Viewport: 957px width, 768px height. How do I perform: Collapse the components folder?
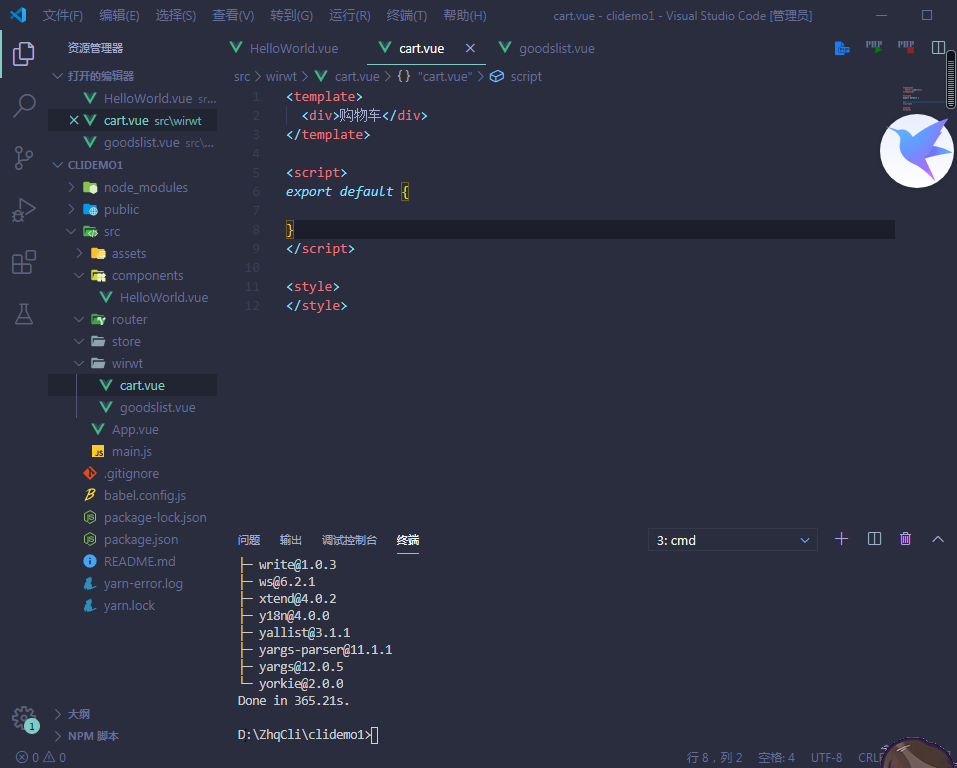point(79,275)
